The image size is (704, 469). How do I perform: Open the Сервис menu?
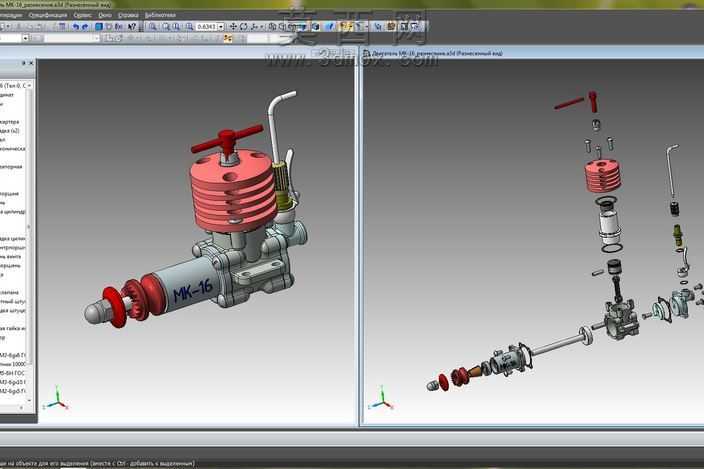tap(82, 15)
